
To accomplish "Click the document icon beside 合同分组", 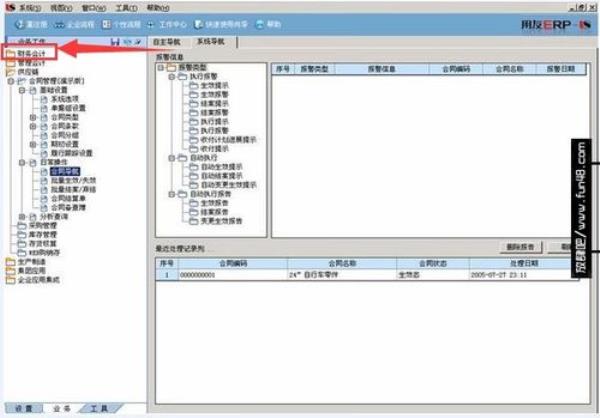I will 44,136.
